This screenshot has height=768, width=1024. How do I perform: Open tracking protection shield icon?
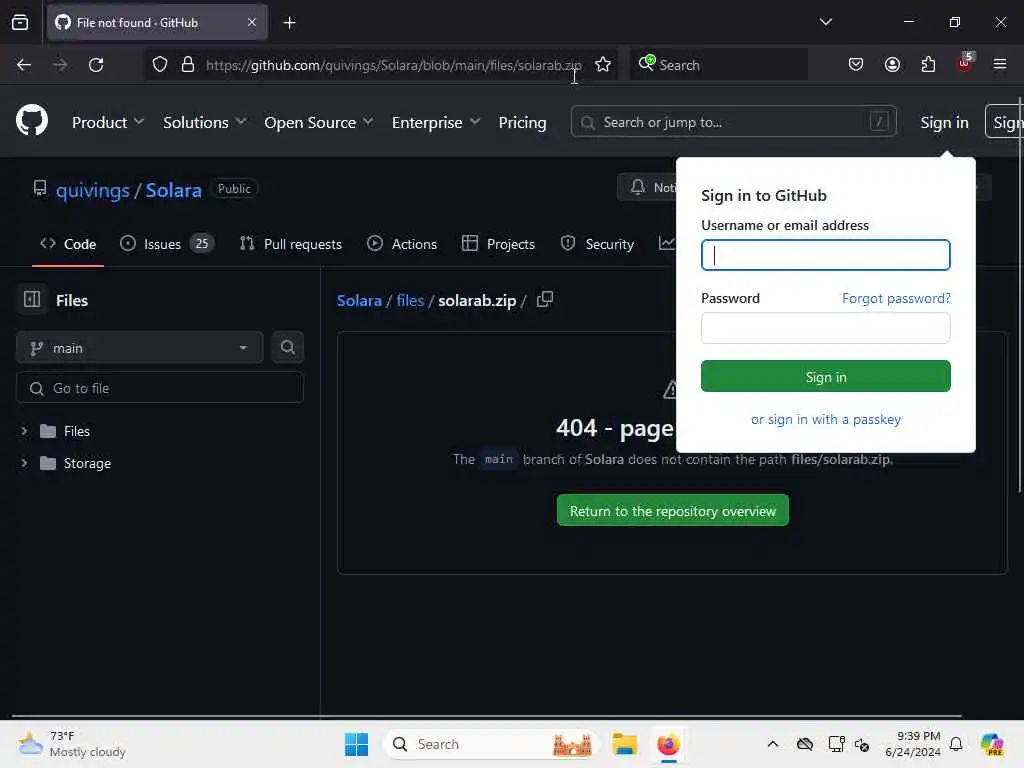(x=160, y=65)
